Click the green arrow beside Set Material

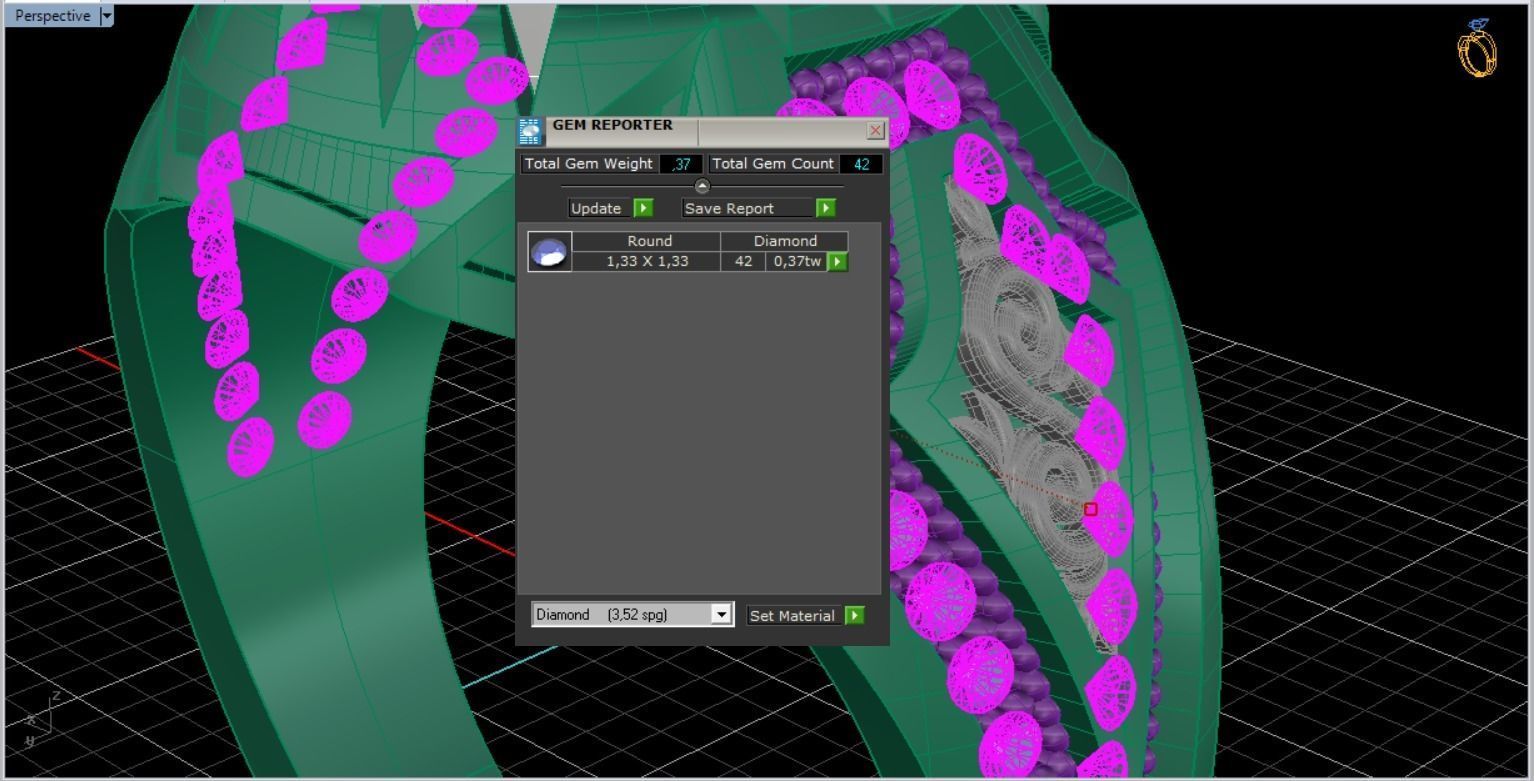(854, 615)
